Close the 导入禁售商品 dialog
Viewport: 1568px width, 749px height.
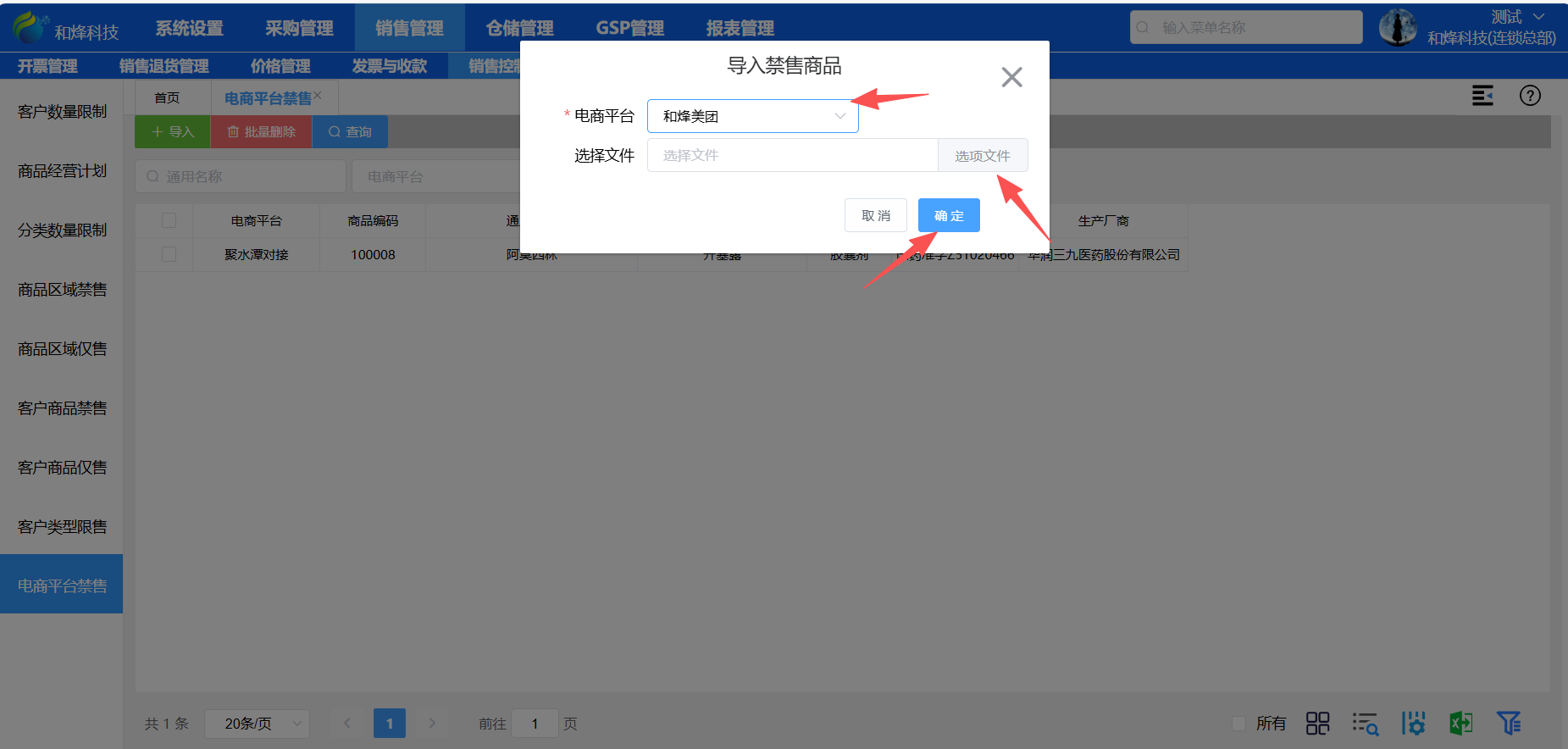tap(1011, 77)
